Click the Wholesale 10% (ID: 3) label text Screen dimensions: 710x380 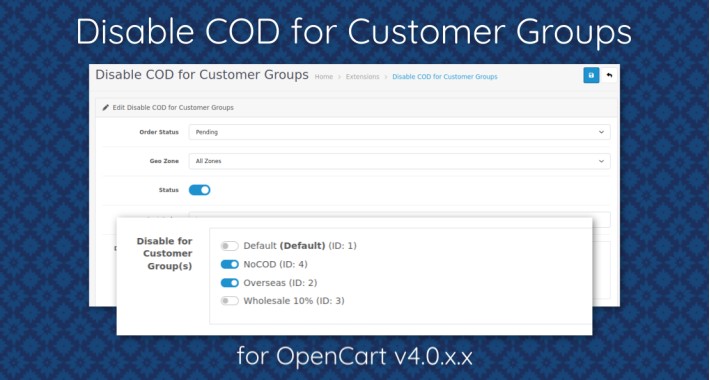(x=294, y=301)
